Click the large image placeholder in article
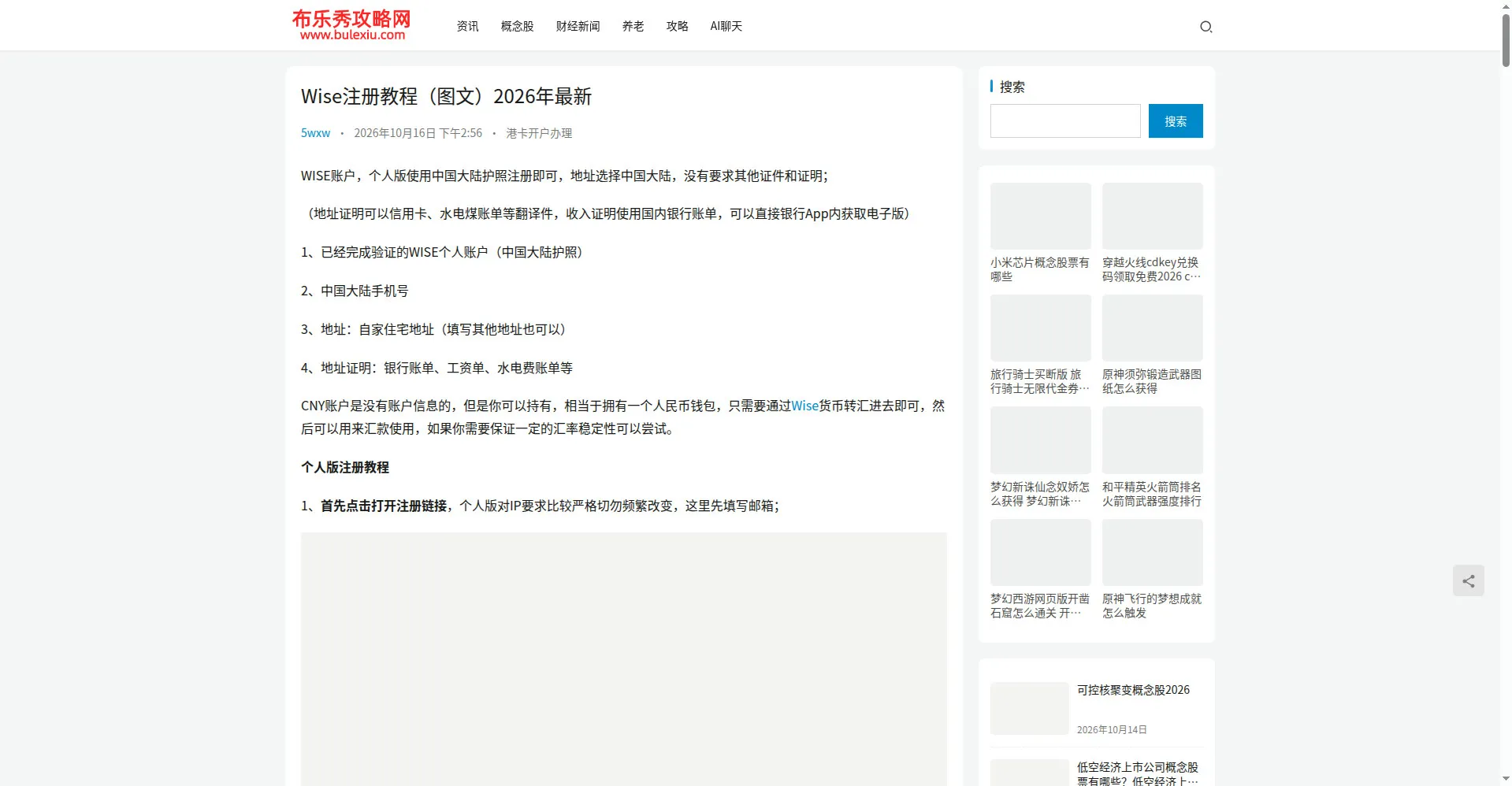 coord(623,659)
